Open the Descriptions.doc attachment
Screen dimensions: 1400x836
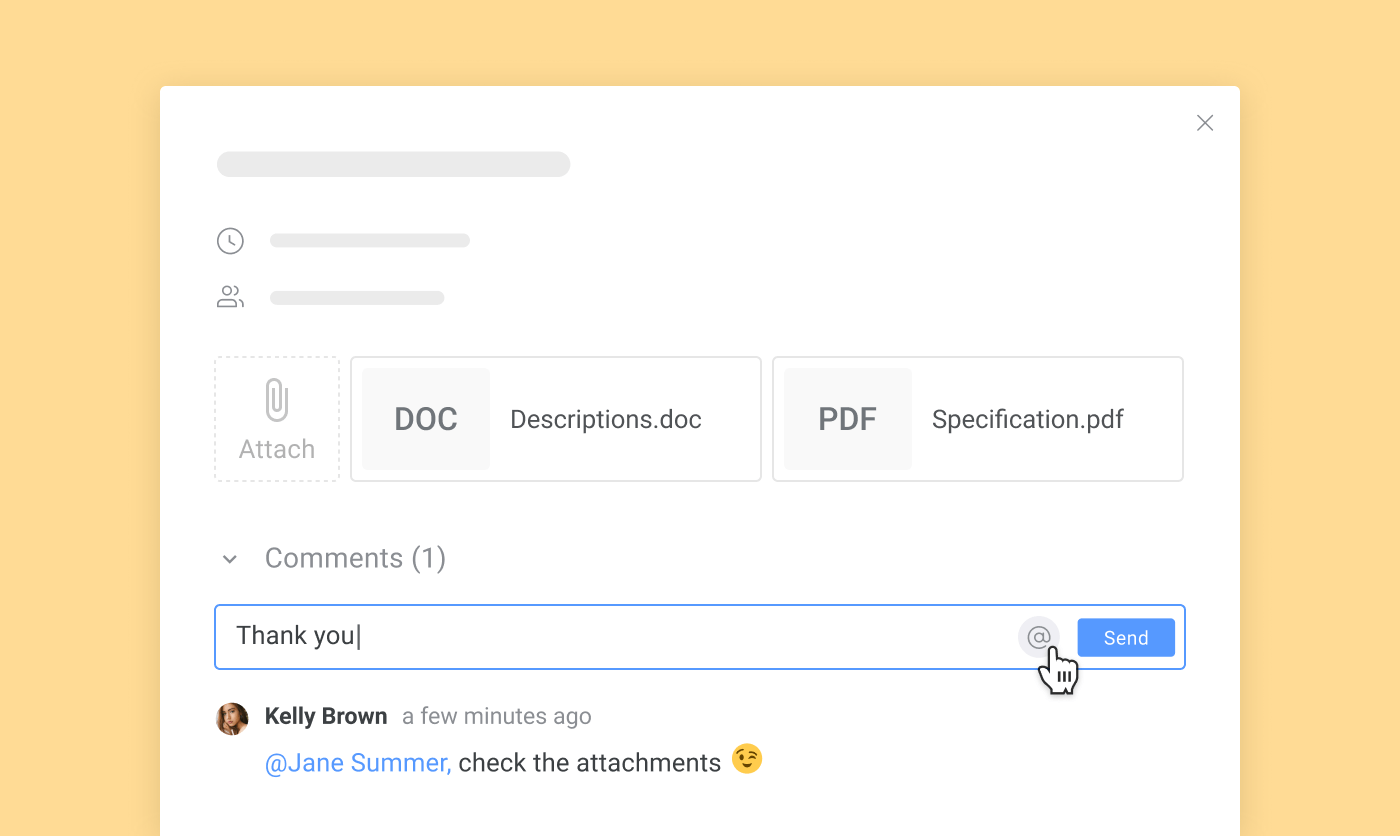[605, 419]
